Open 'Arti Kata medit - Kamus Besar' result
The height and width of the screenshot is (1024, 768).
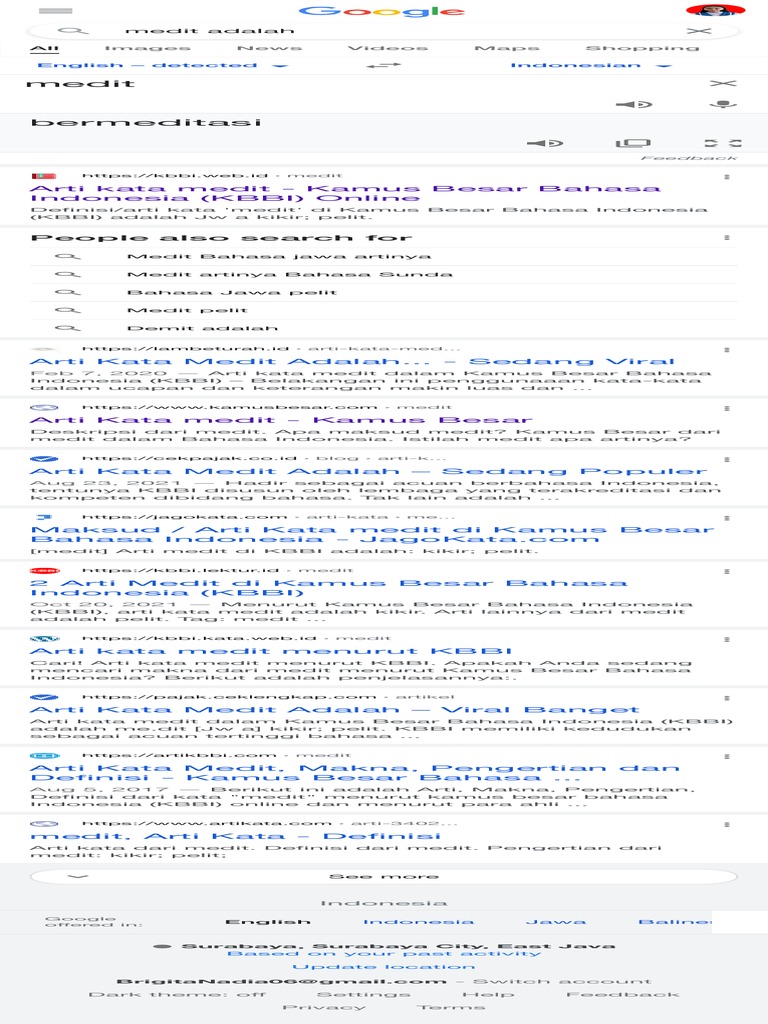[x=281, y=420]
